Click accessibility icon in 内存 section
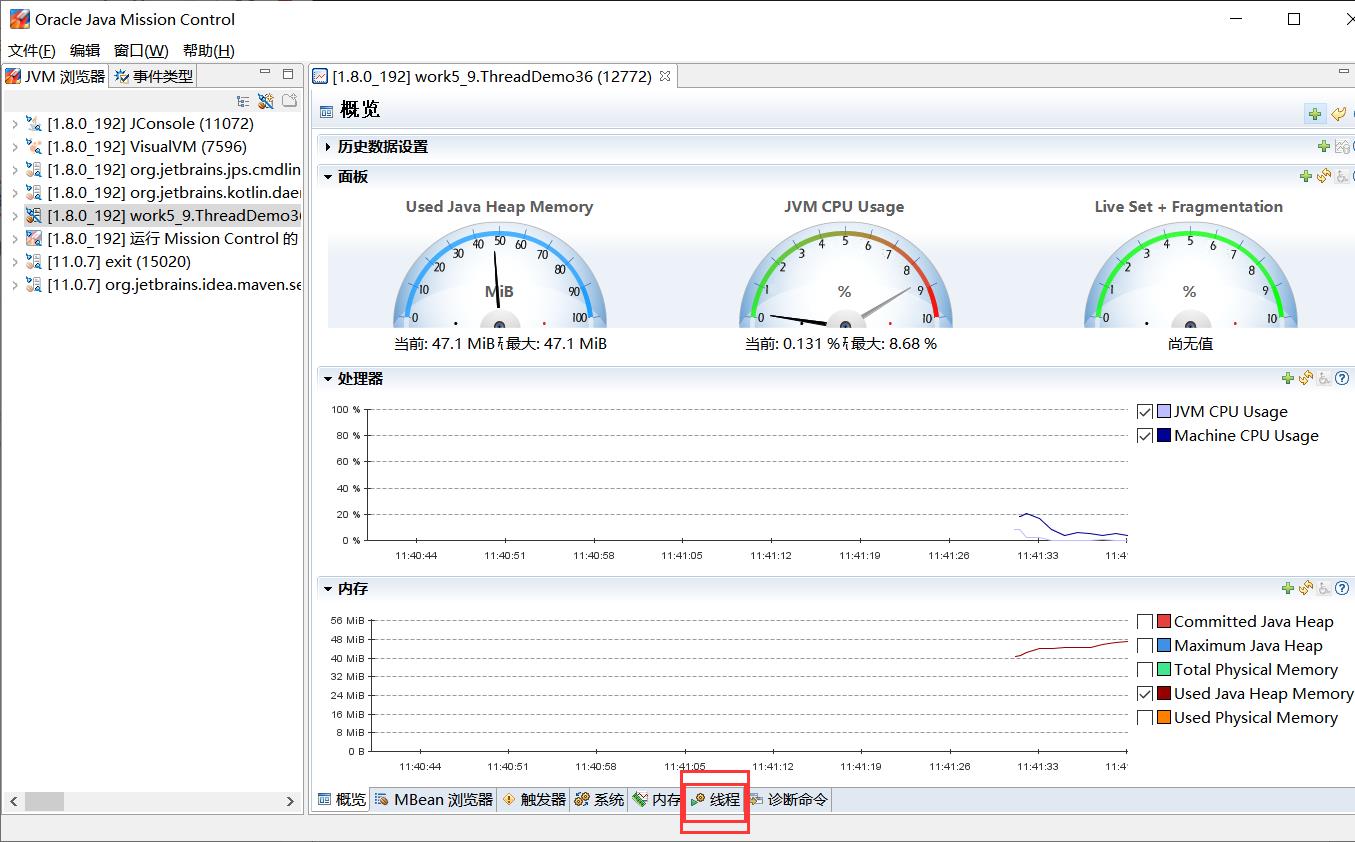1355x842 pixels. [x=1324, y=589]
